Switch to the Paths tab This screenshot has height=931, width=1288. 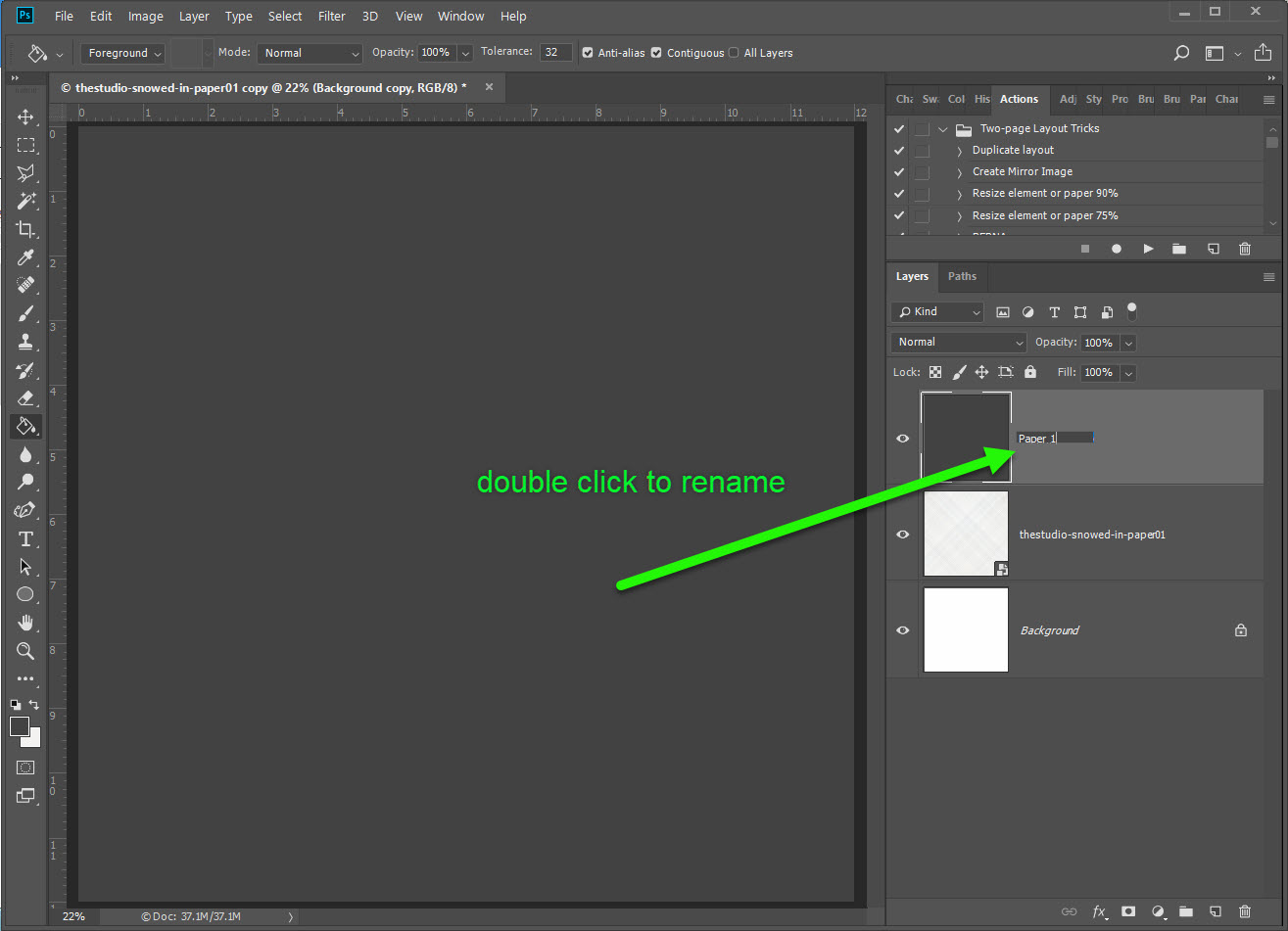[x=962, y=276]
